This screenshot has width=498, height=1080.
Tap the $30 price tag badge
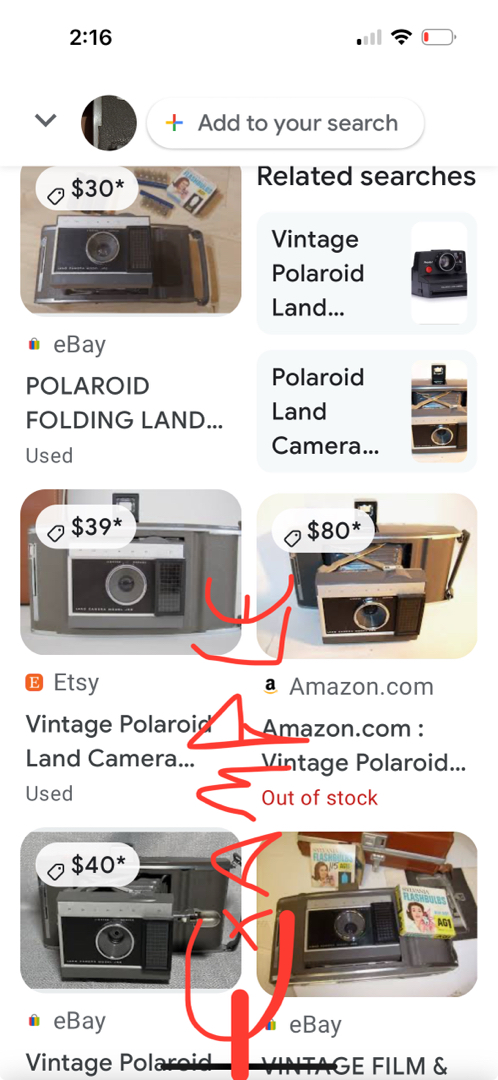click(x=87, y=189)
